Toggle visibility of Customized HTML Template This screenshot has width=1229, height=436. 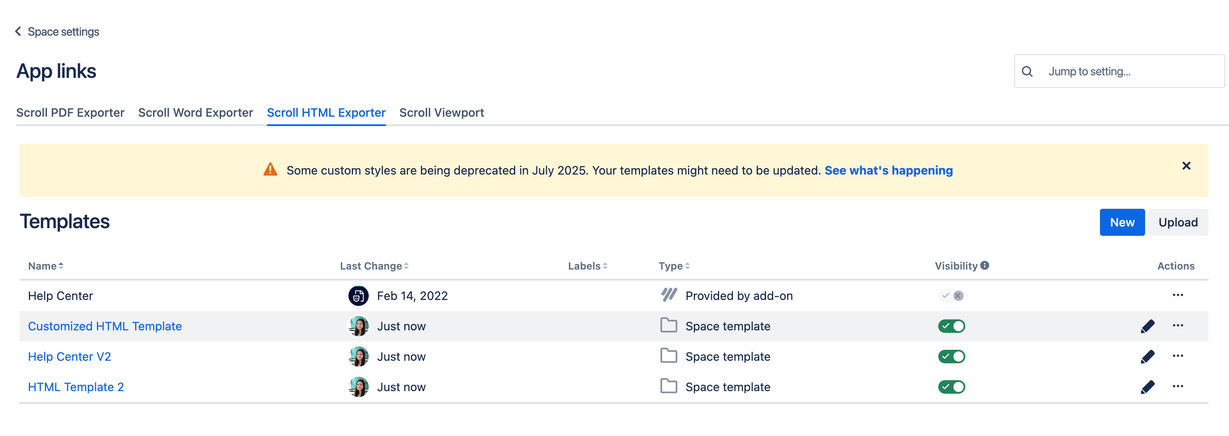(x=951, y=326)
